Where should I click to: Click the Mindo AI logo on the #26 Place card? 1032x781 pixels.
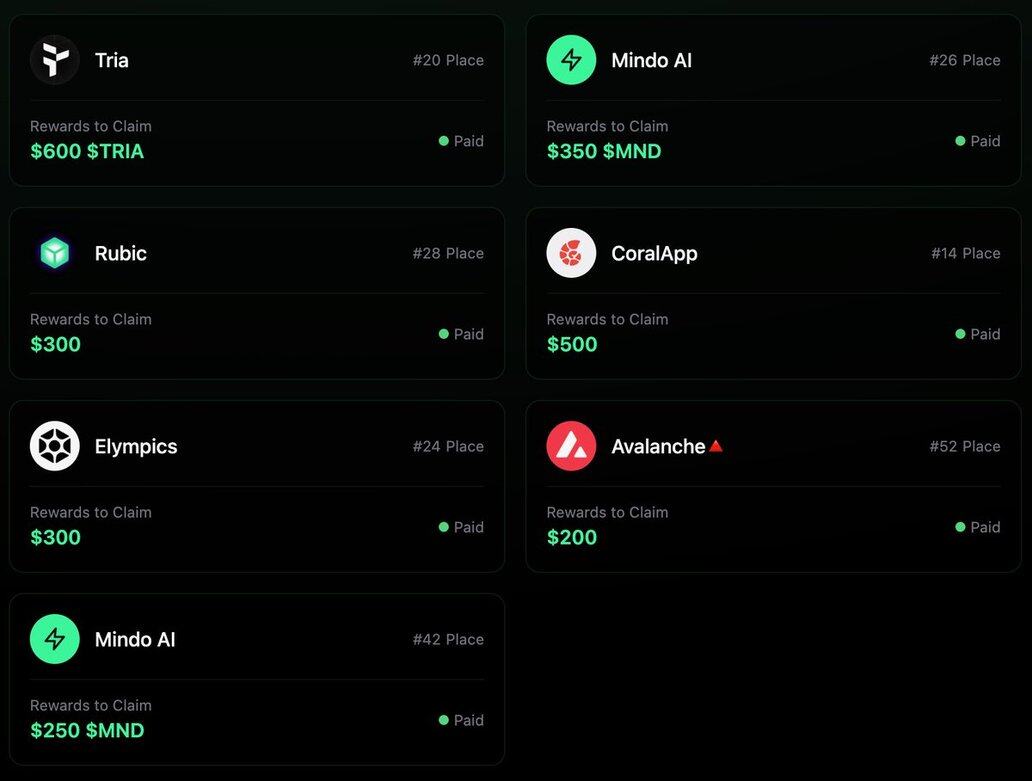571,60
